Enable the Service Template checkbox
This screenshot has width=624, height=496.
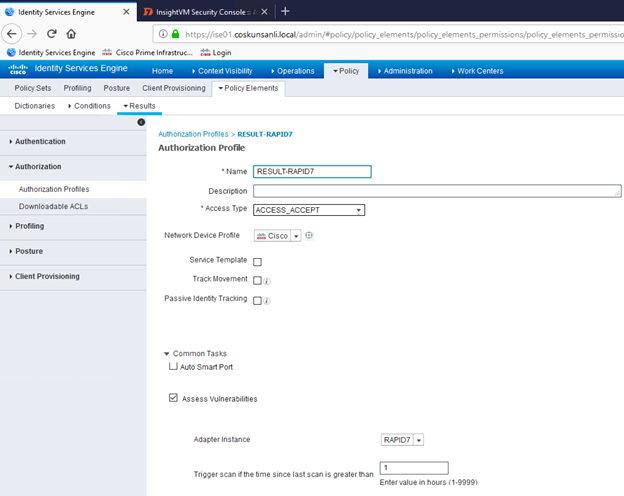tap(257, 262)
